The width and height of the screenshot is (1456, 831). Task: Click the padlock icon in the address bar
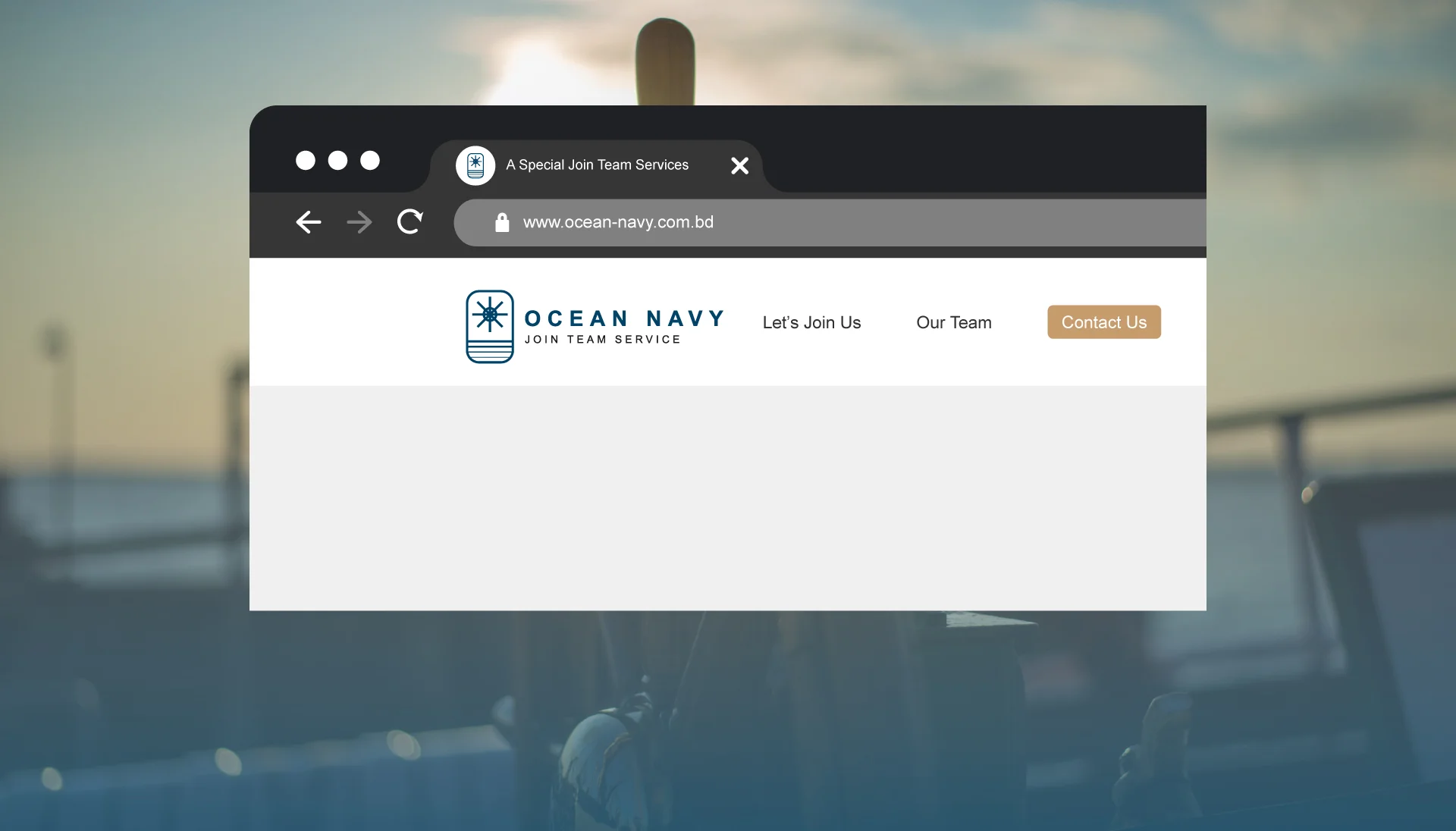point(501,222)
